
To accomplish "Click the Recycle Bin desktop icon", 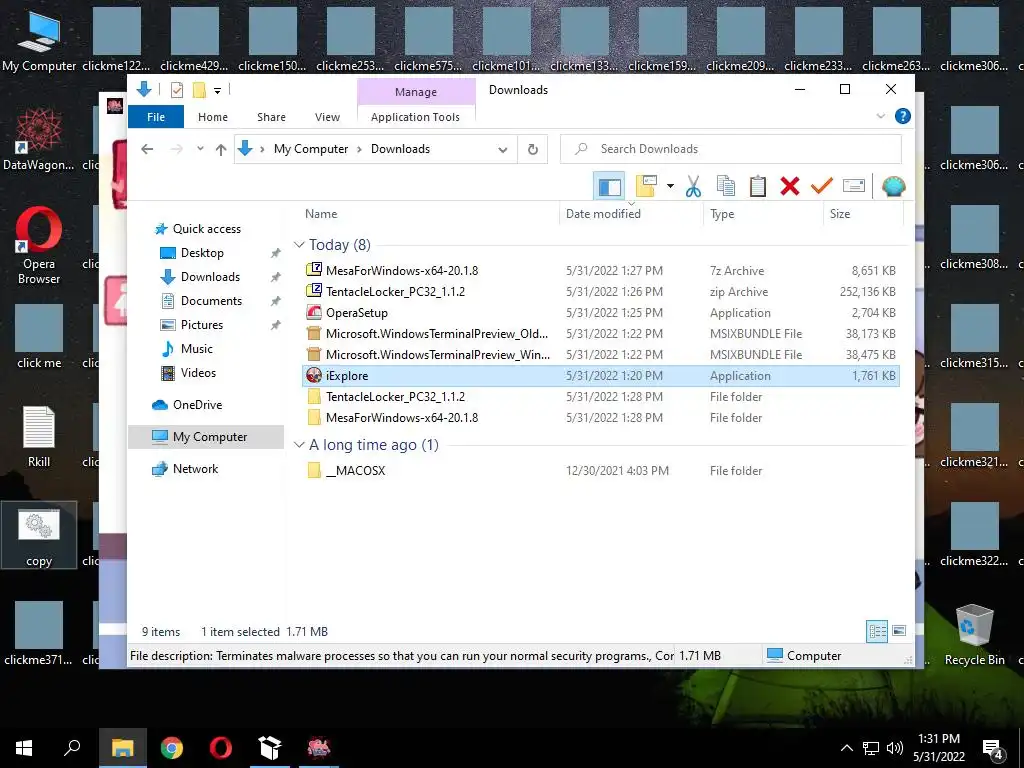I will point(974,635).
